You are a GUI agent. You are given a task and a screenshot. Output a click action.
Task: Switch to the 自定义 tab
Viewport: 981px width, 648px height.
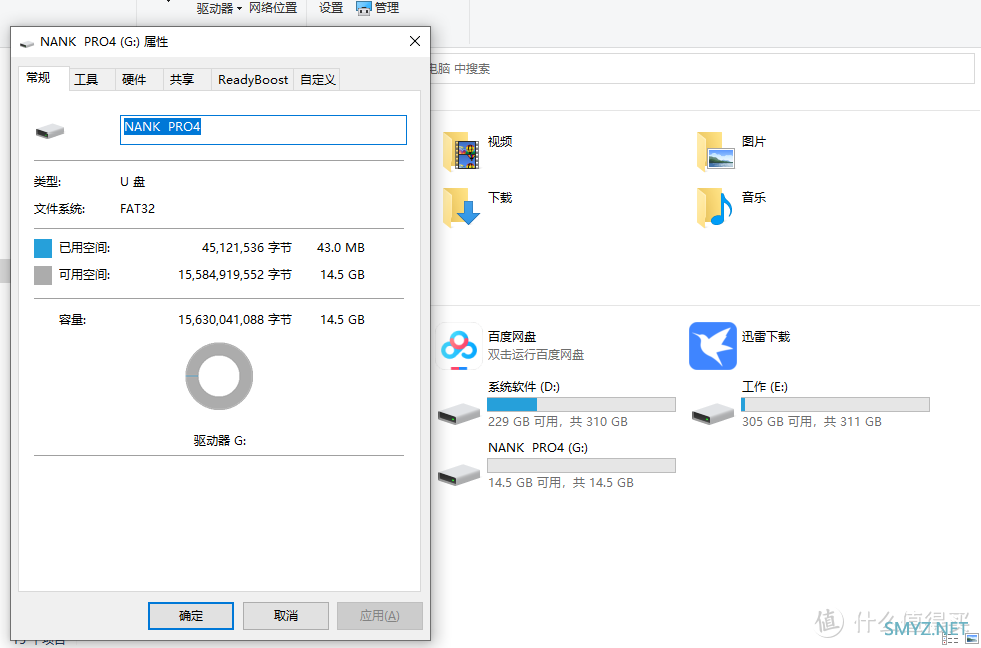click(x=318, y=79)
